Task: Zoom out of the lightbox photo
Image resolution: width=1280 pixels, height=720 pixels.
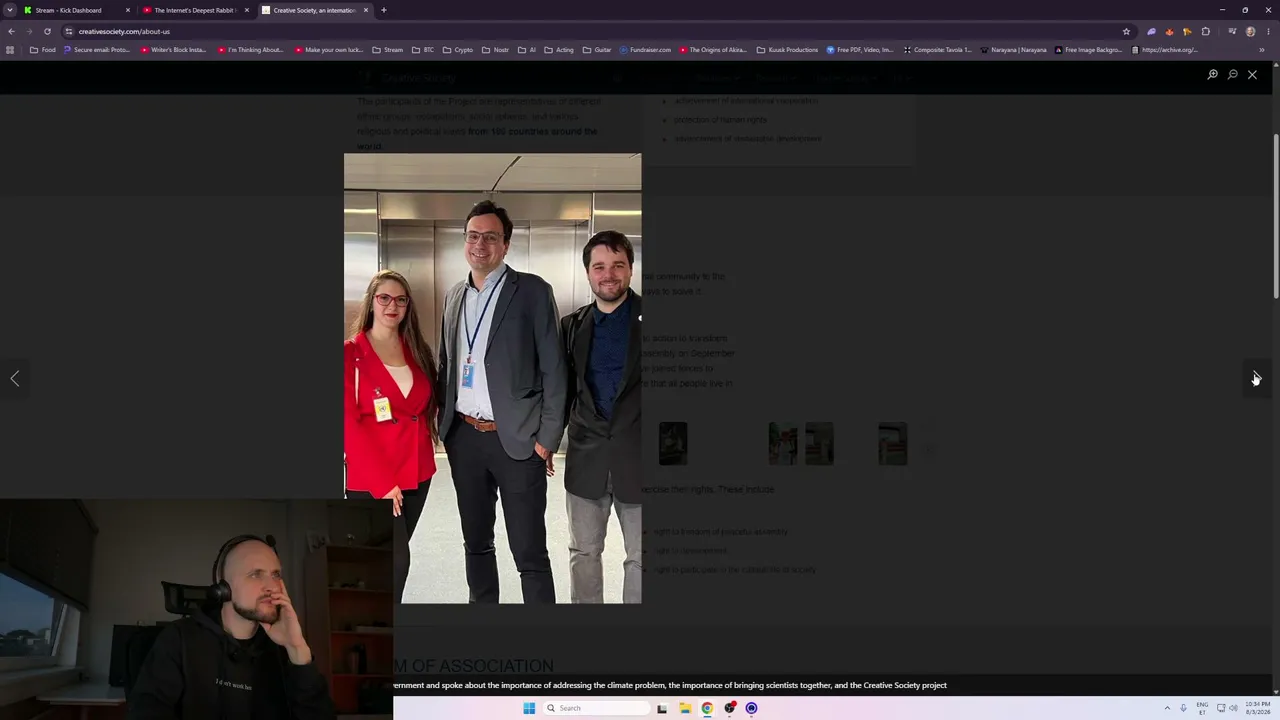Action: pyautogui.click(x=1233, y=75)
